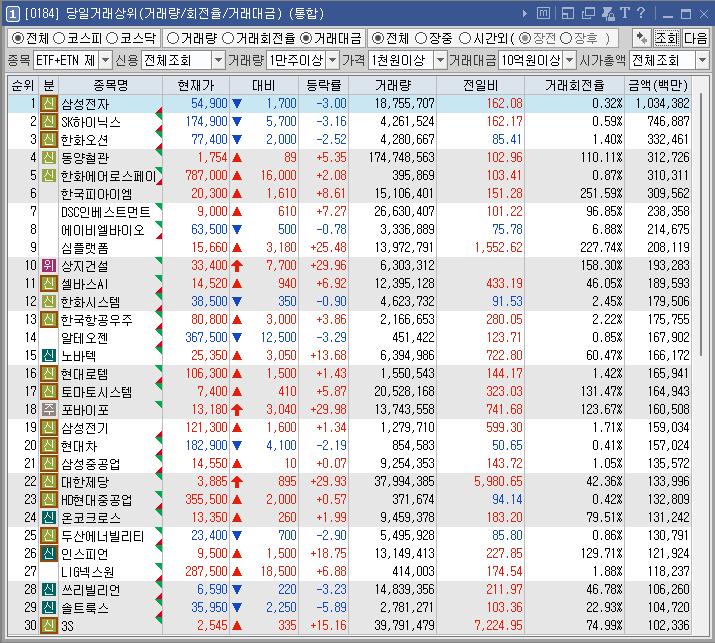The height and width of the screenshot is (643, 715).
Task: Select the 코스피 radio button
Action: 59,38
